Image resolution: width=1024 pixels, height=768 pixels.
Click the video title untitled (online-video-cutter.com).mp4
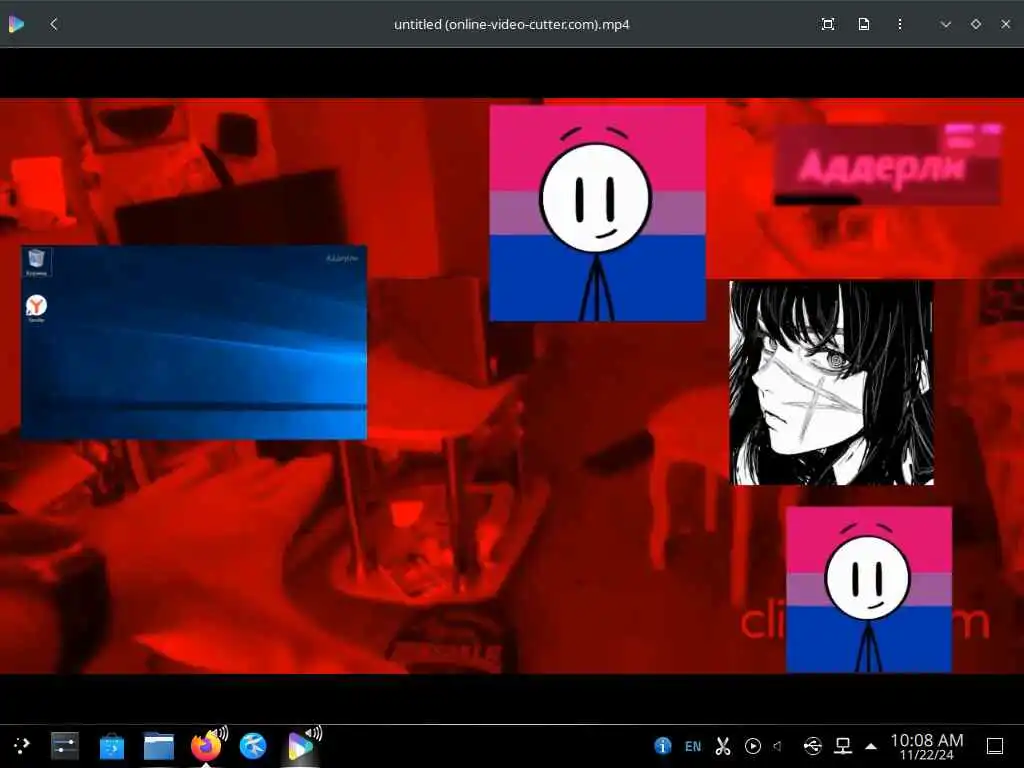[511, 25]
